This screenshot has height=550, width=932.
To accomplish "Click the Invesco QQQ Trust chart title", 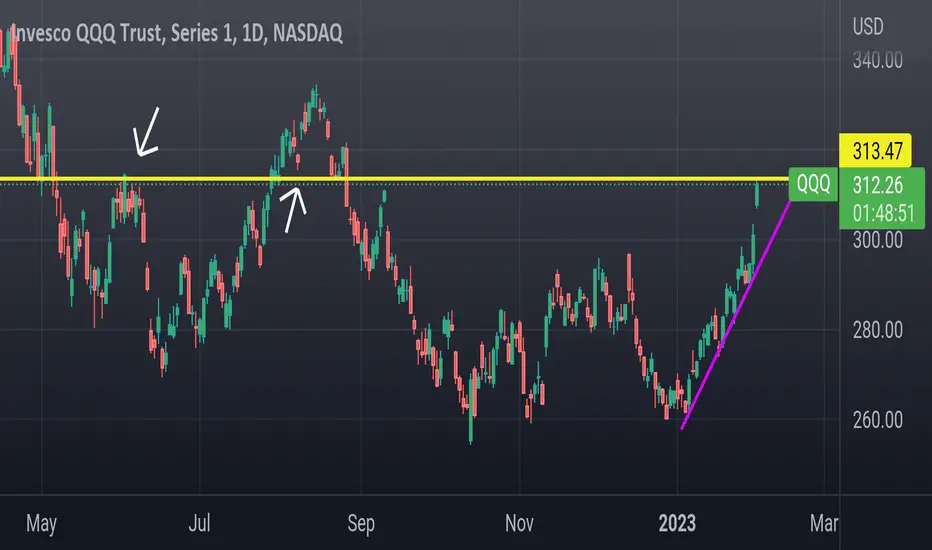I will (x=177, y=33).
